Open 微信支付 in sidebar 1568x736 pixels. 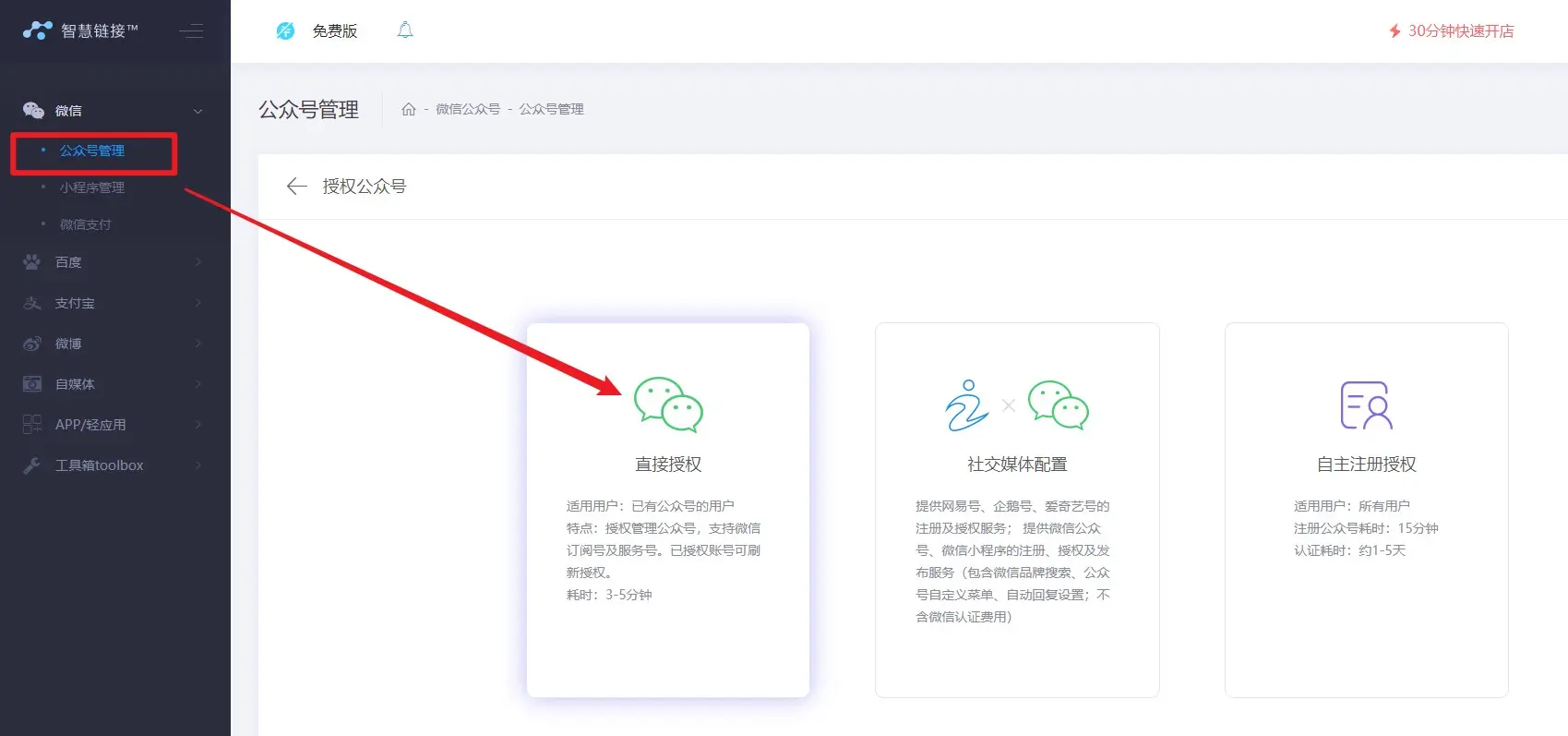(x=86, y=224)
